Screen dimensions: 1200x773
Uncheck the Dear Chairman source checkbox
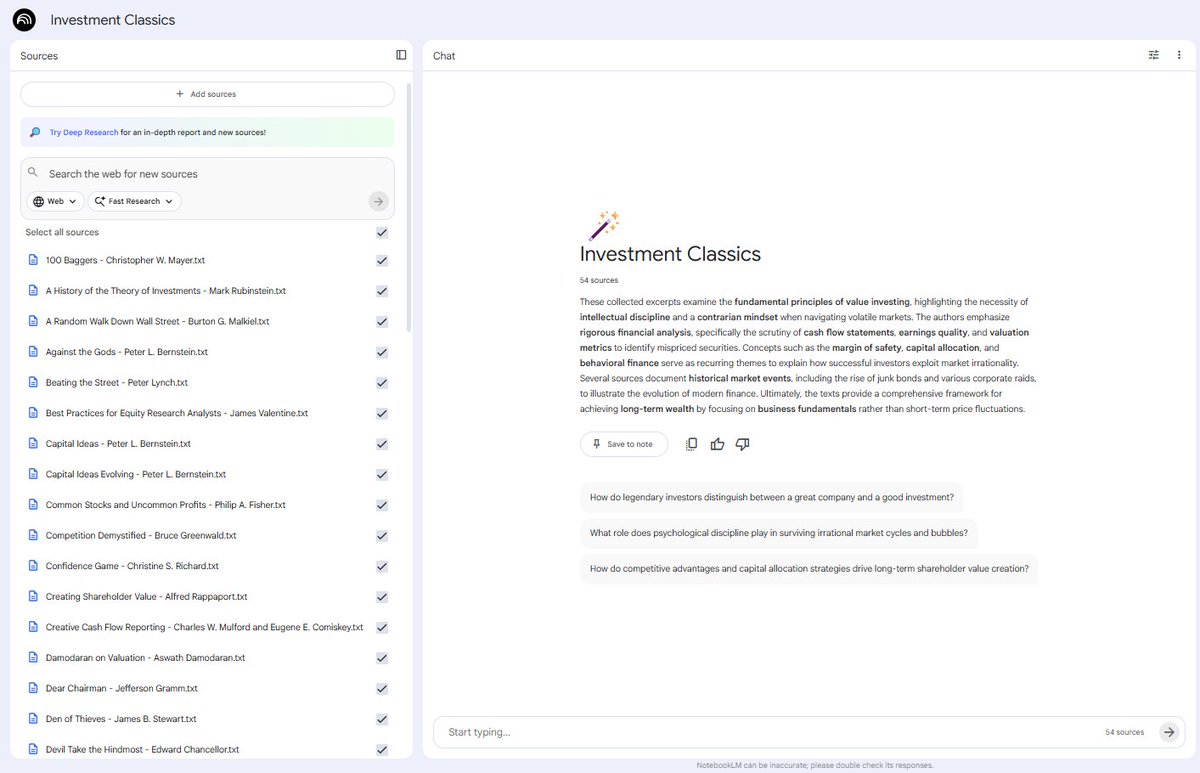pos(382,688)
